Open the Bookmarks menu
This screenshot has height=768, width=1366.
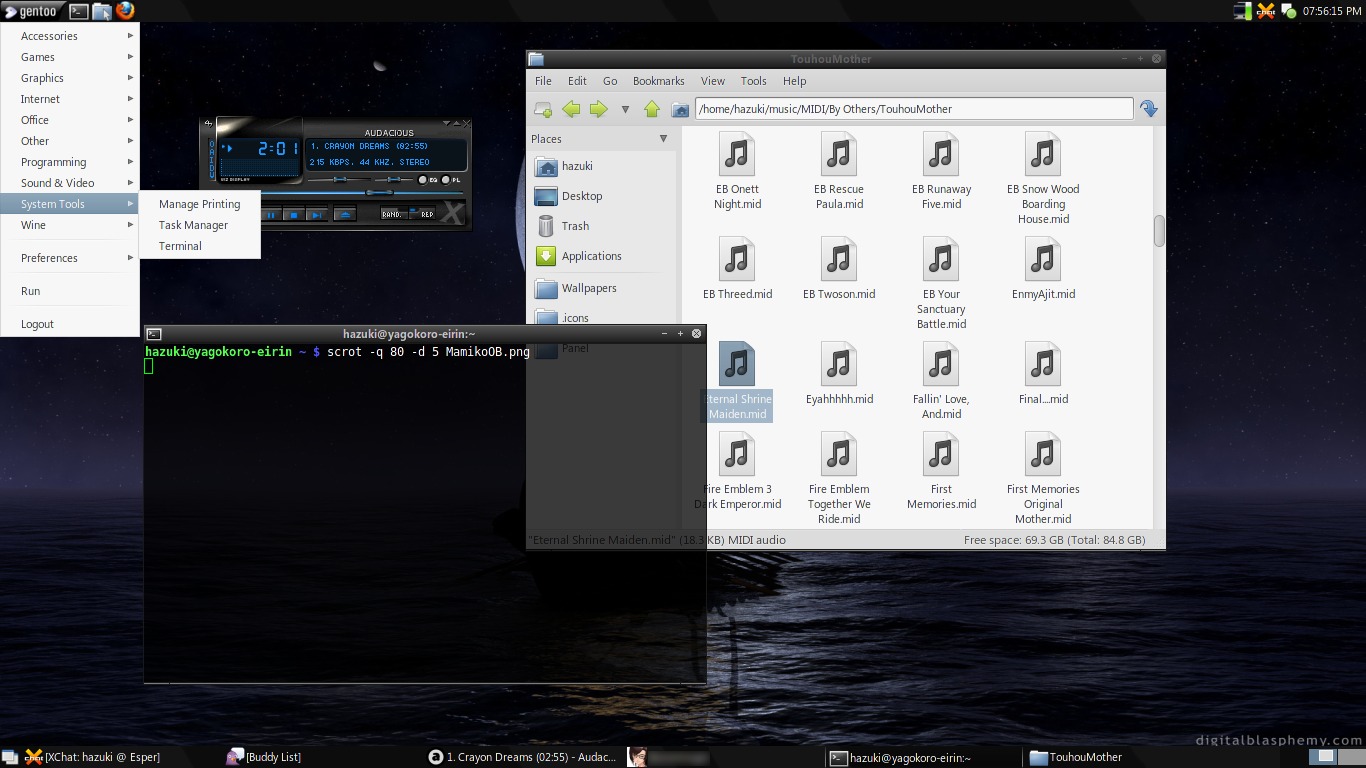658,81
